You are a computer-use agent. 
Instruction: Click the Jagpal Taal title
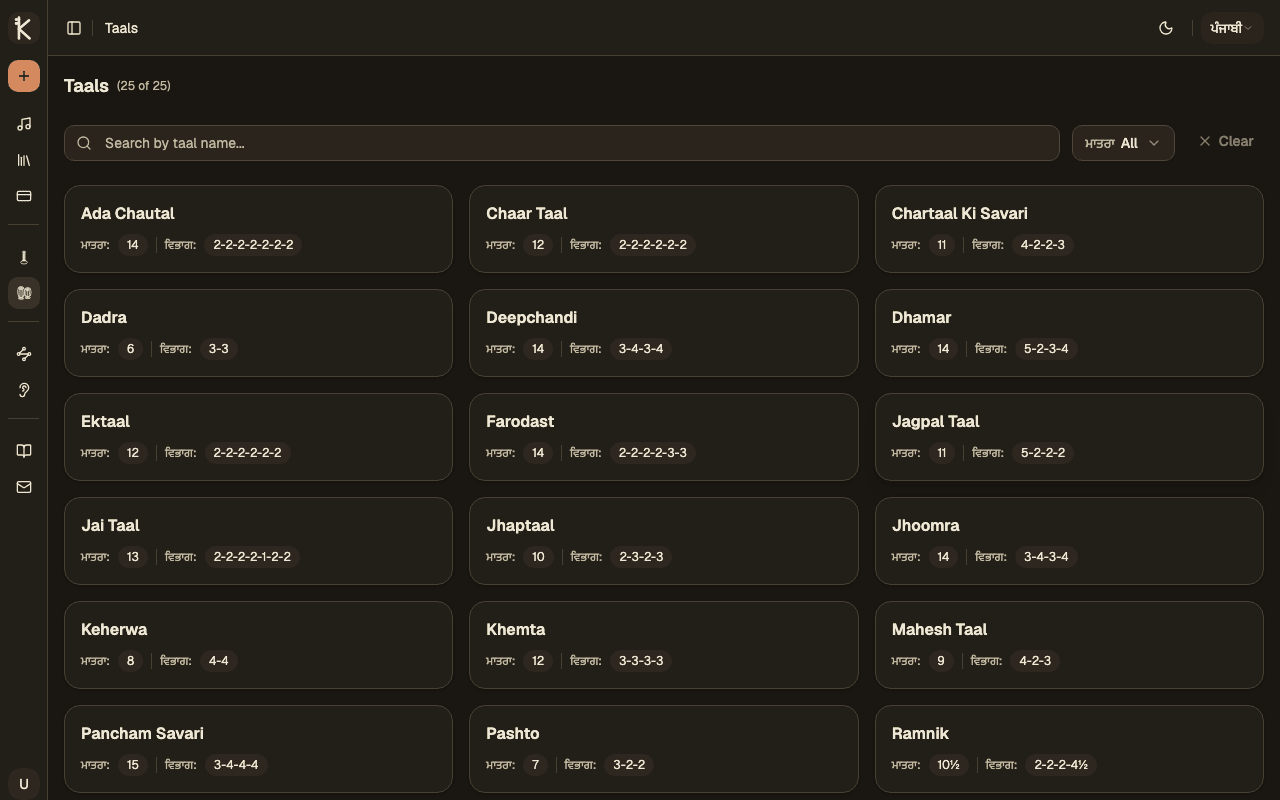[x=935, y=421]
